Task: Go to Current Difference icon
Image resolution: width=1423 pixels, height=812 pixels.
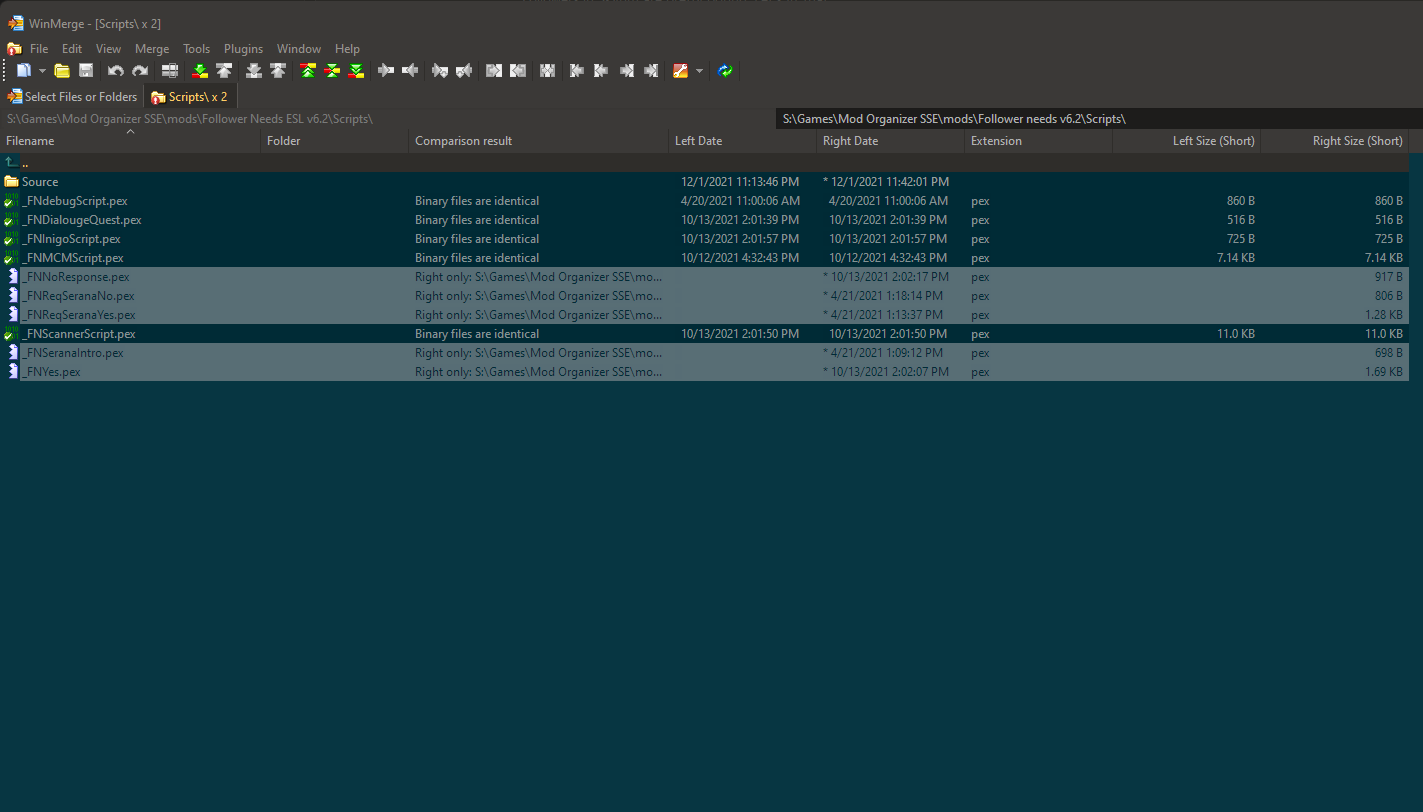Action: (x=332, y=71)
